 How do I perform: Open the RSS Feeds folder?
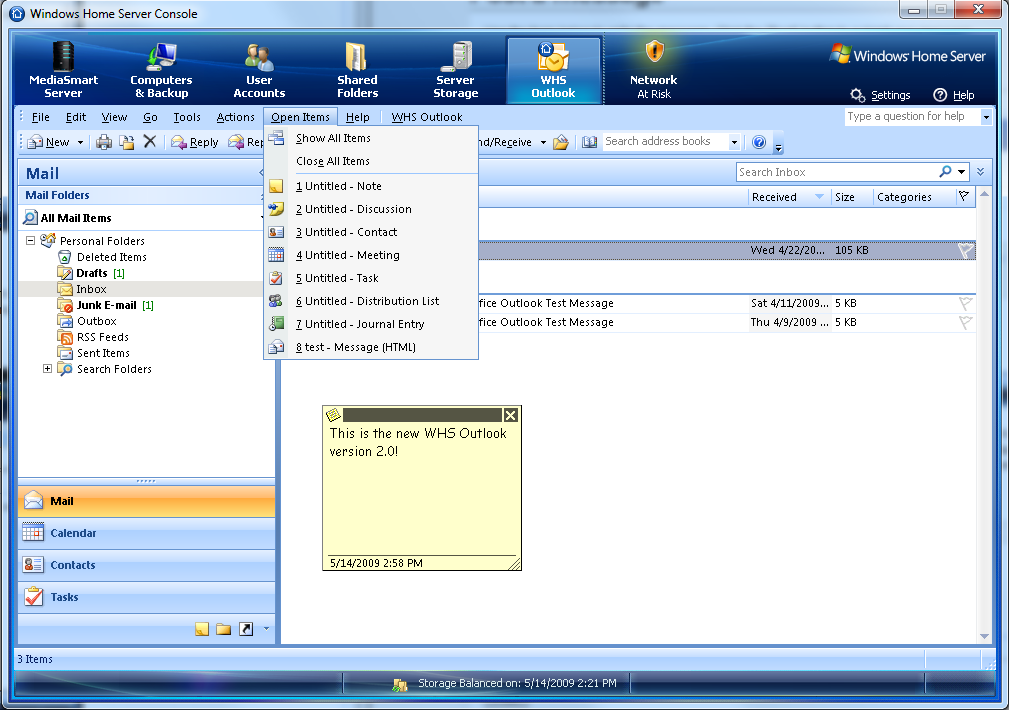[x=102, y=337]
